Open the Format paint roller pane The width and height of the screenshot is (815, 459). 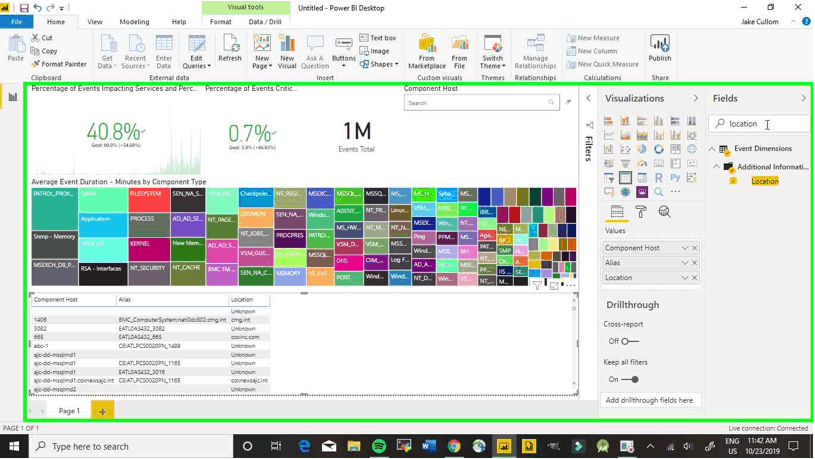[641, 212]
